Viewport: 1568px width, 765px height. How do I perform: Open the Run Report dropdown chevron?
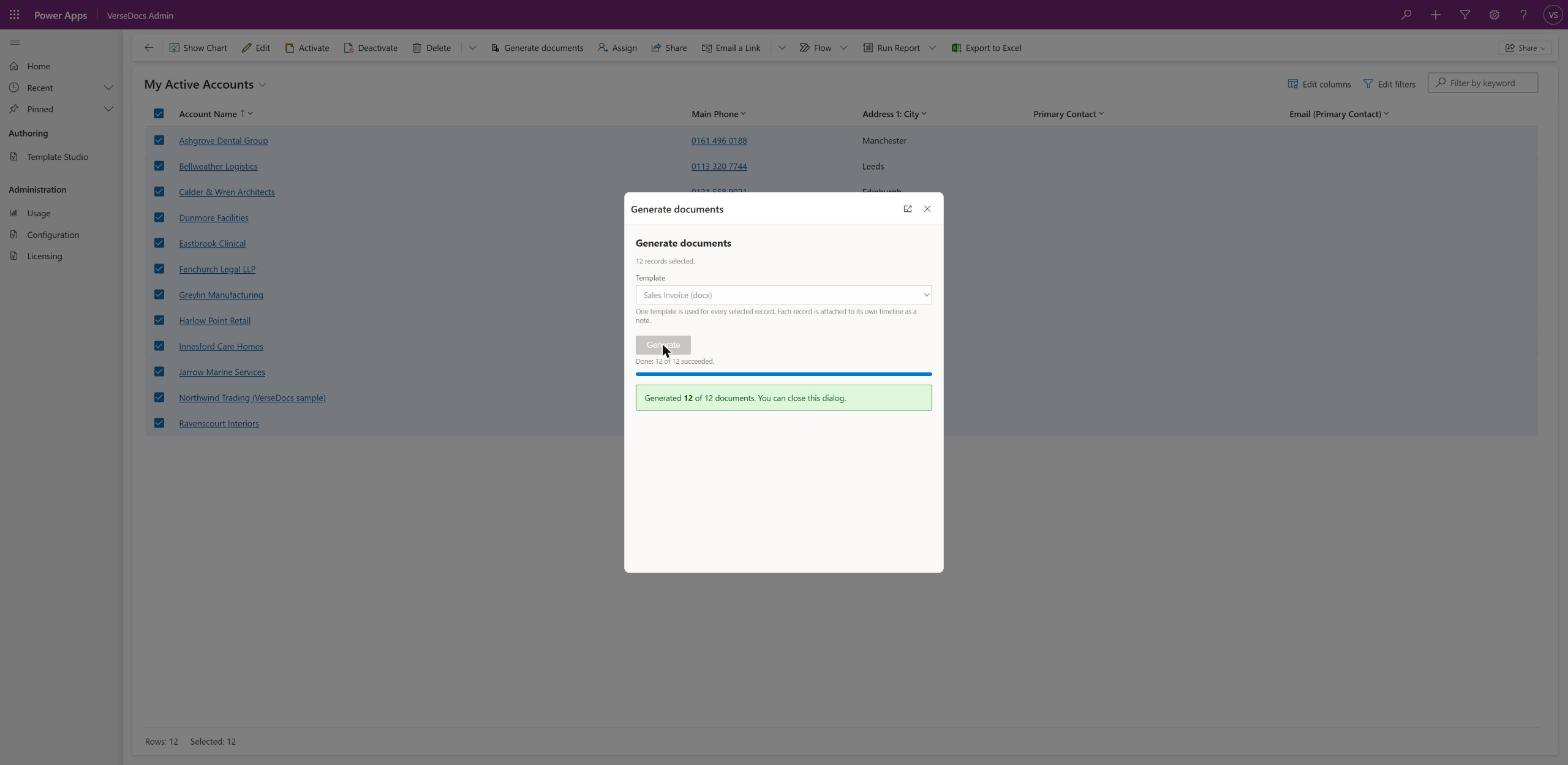tap(932, 48)
